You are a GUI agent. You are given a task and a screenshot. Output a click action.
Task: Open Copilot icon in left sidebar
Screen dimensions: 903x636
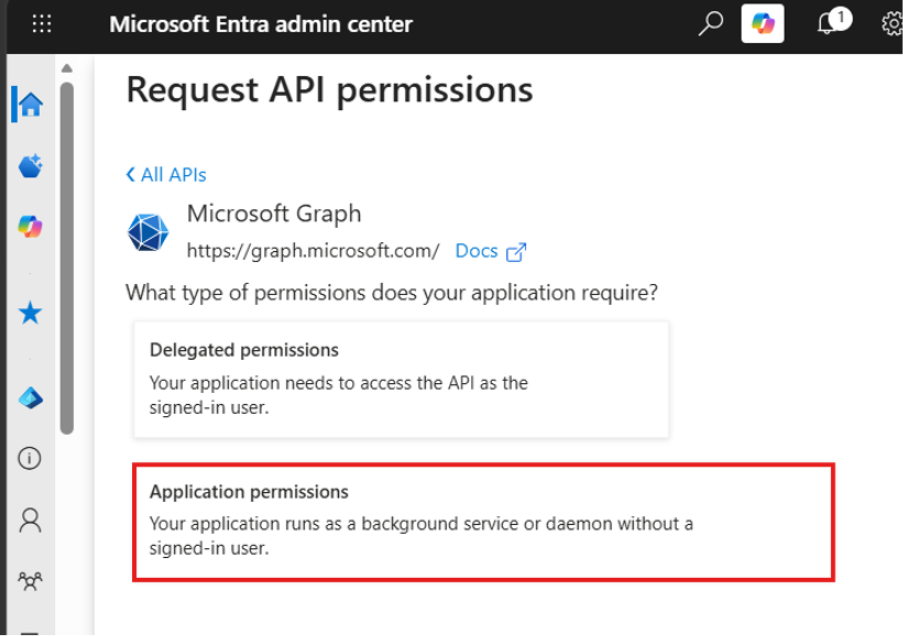tap(30, 226)
